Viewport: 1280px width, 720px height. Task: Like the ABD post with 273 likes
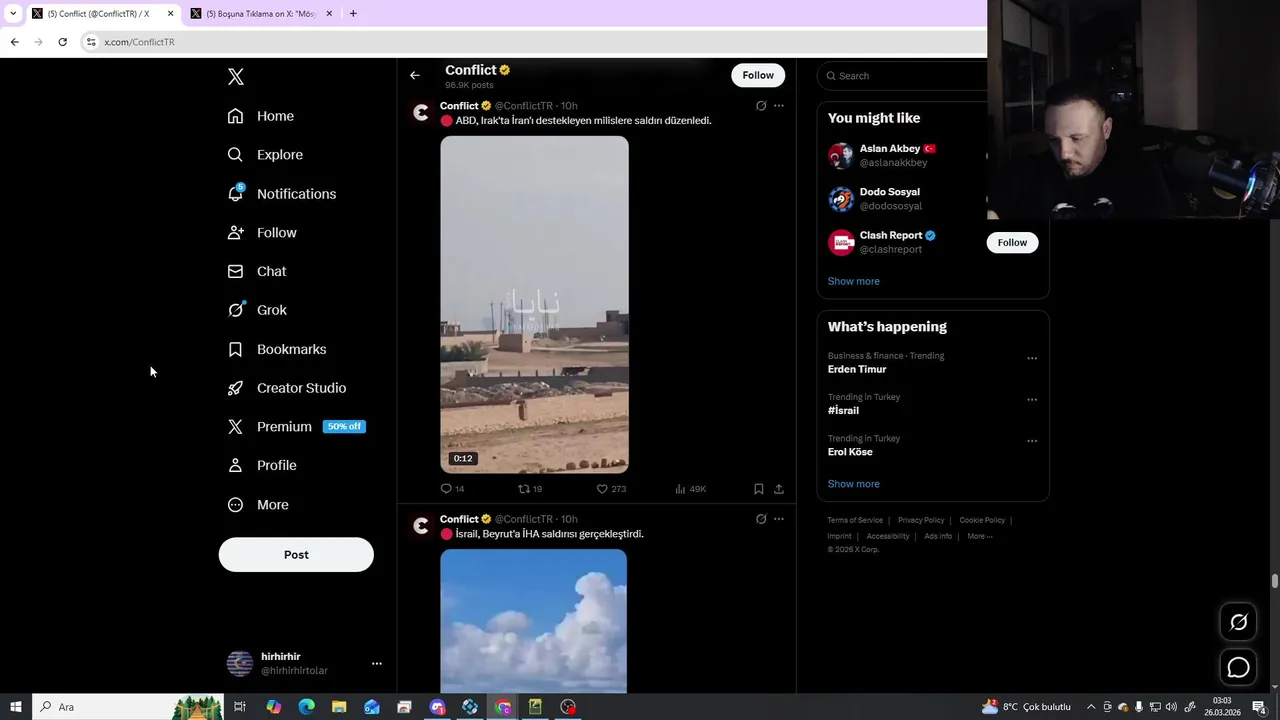coord(611,489)
